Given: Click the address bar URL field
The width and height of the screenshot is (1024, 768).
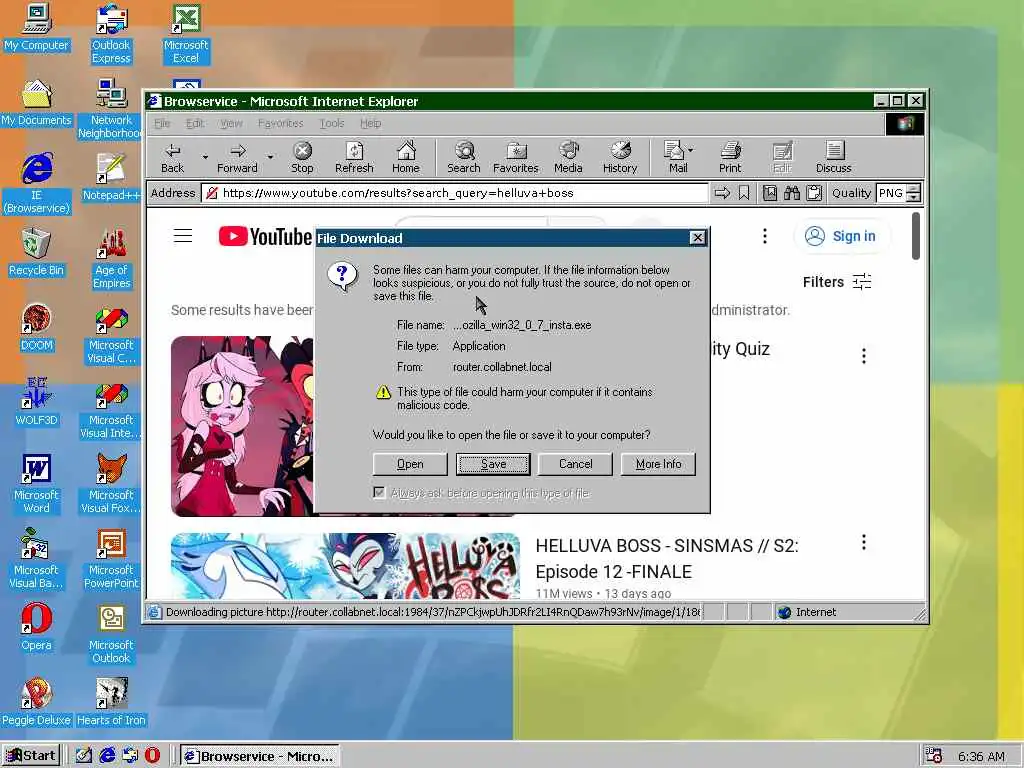Looking at the screenshot, I should (x=455, y=193).
